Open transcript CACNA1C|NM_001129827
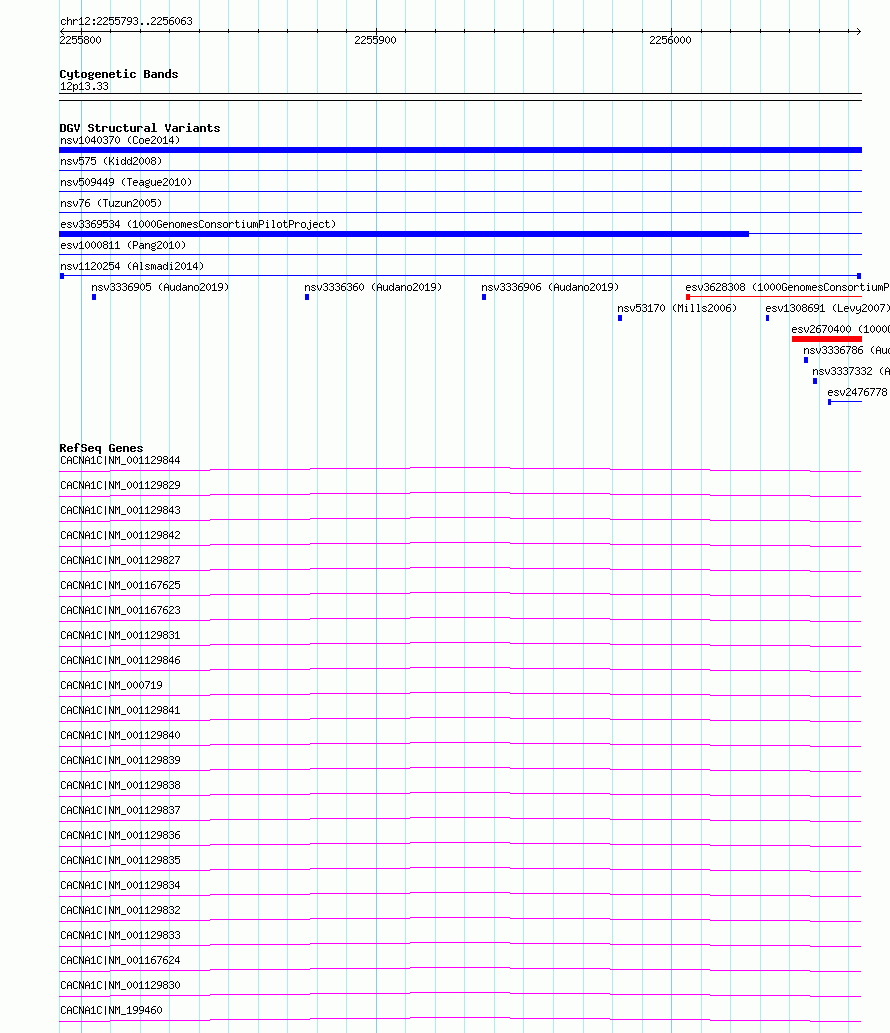 point(120,561)
